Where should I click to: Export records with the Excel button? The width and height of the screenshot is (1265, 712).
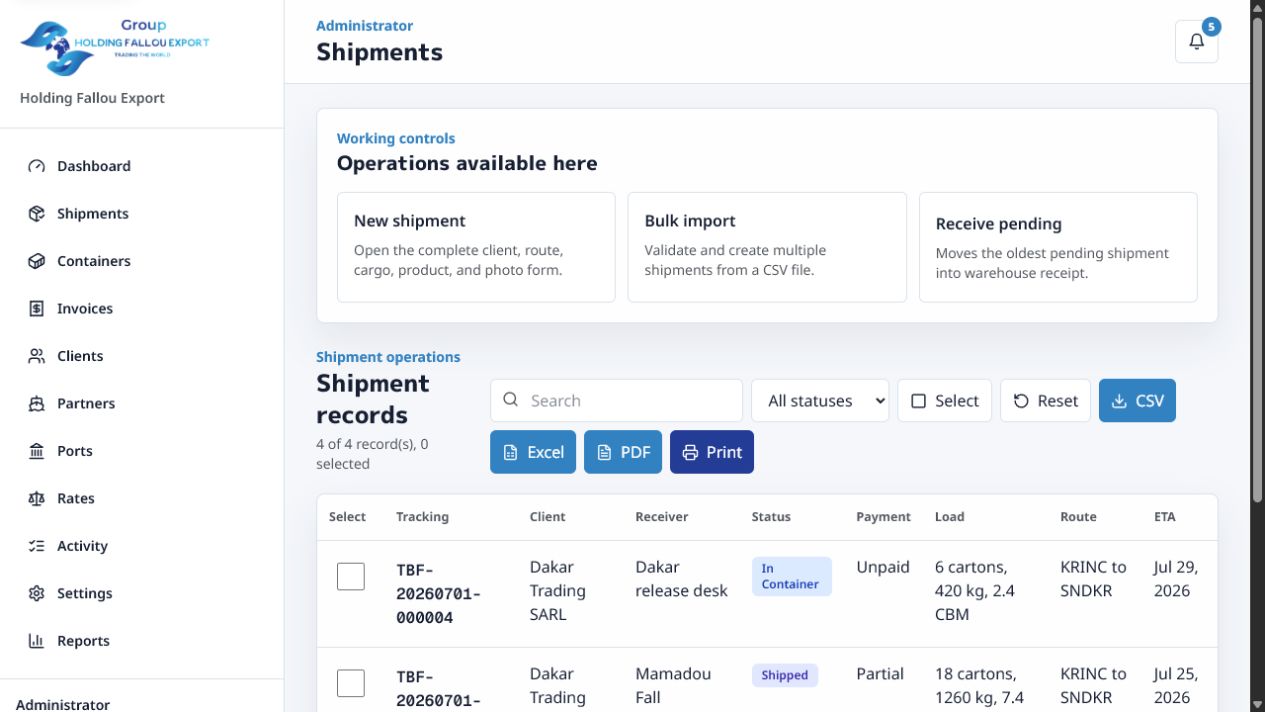[533, 452]
